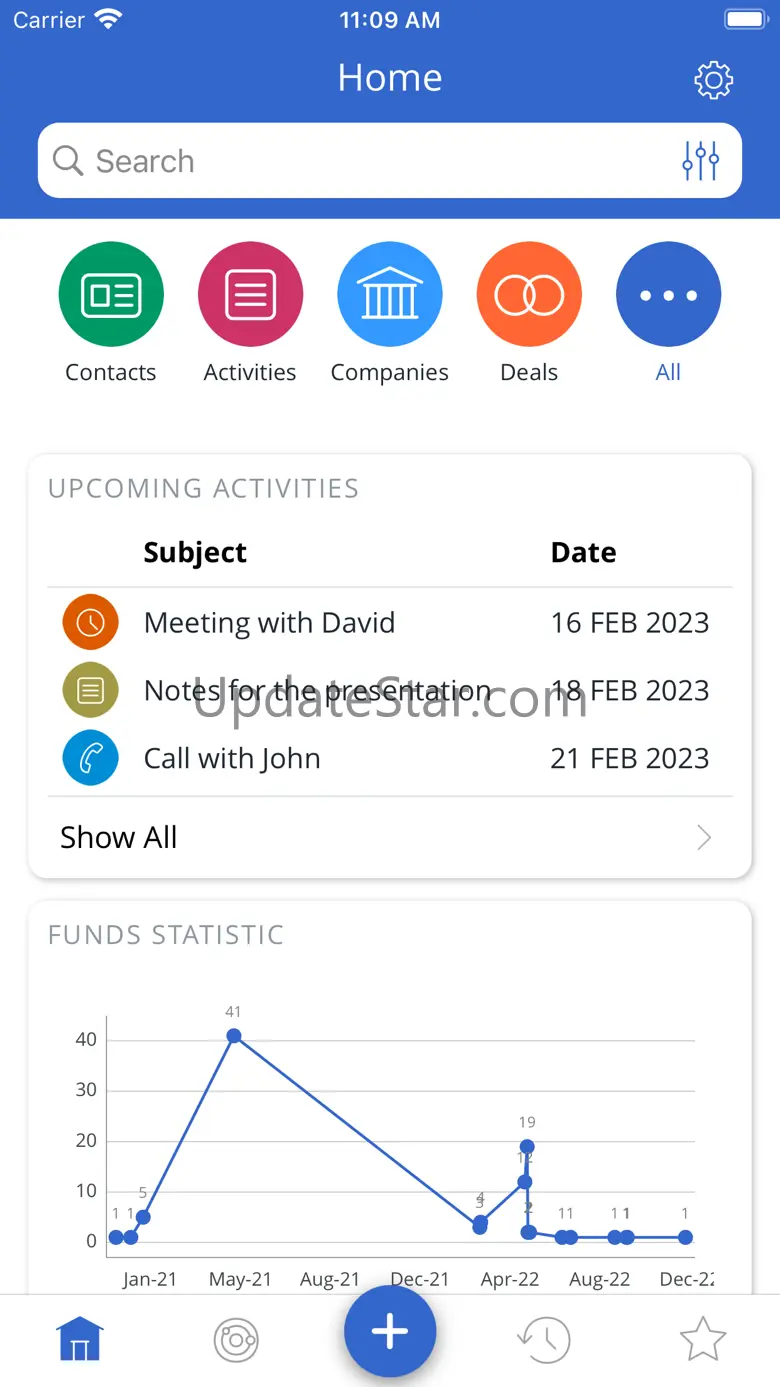
Task: Select the Call with John activity
Action: (x=232, y=758)
